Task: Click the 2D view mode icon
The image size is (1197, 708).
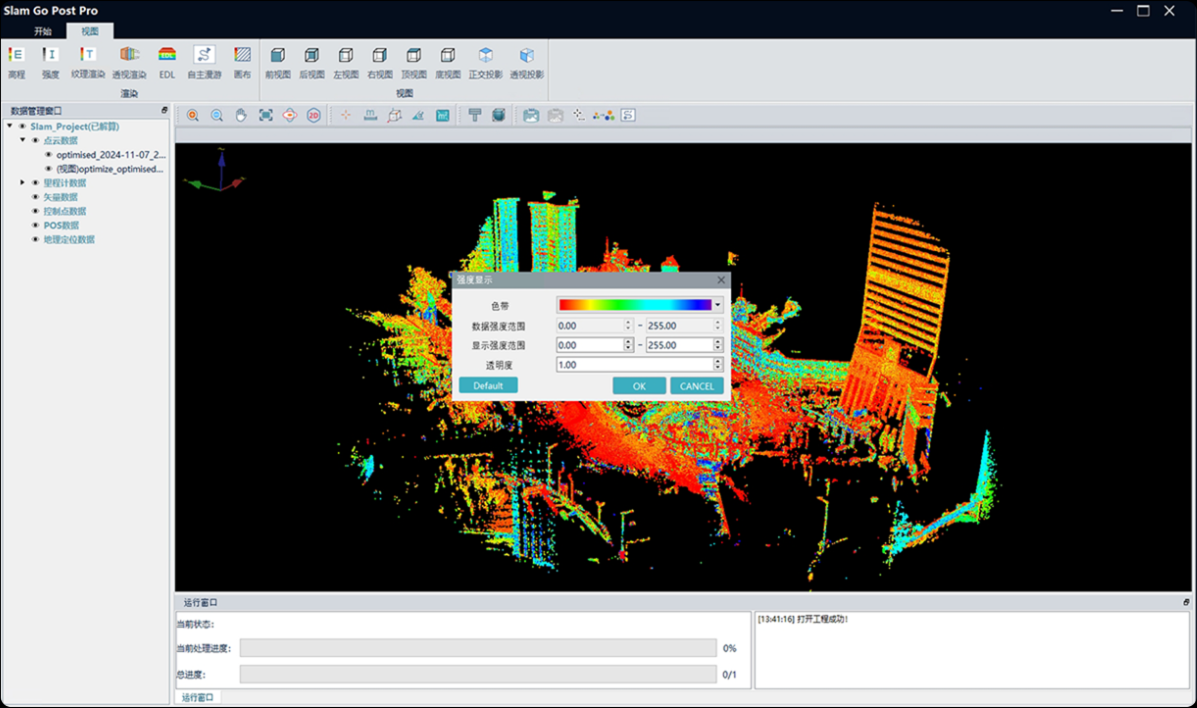Action: (x=314, y=116)
